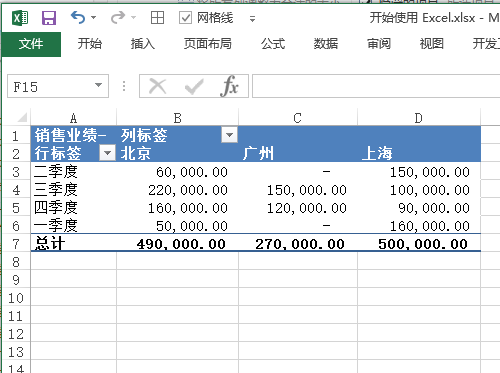The width and height of the screenshot is (500, 373).
Task: Select row header 7
Action: tap(16, 244)
